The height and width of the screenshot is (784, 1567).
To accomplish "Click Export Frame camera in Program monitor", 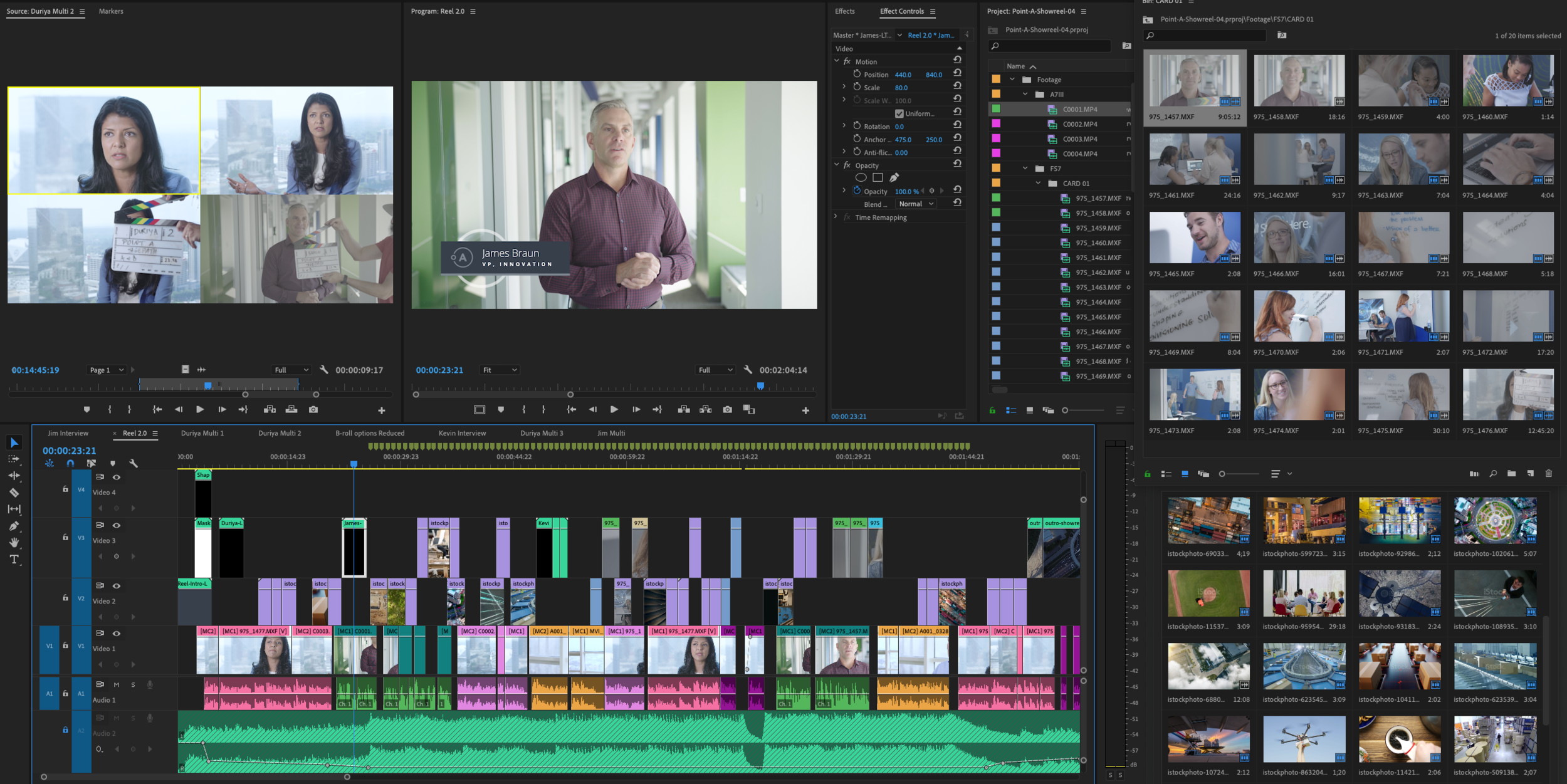I will click(x=727, y=409).
